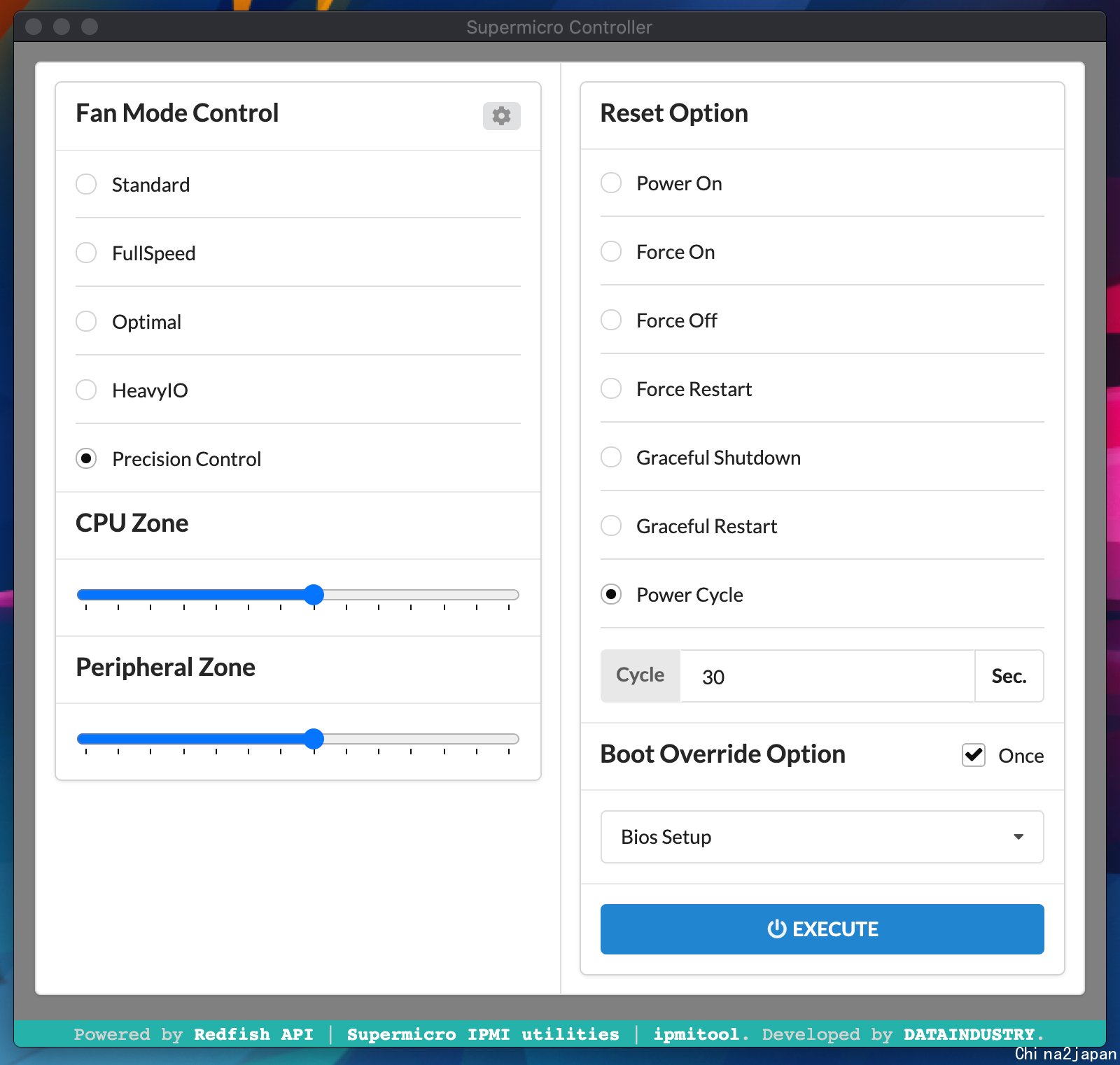Select Optimal fan mode radio
The image size is (1120, 1065).
pyautogui.click(x=86, y=321)
